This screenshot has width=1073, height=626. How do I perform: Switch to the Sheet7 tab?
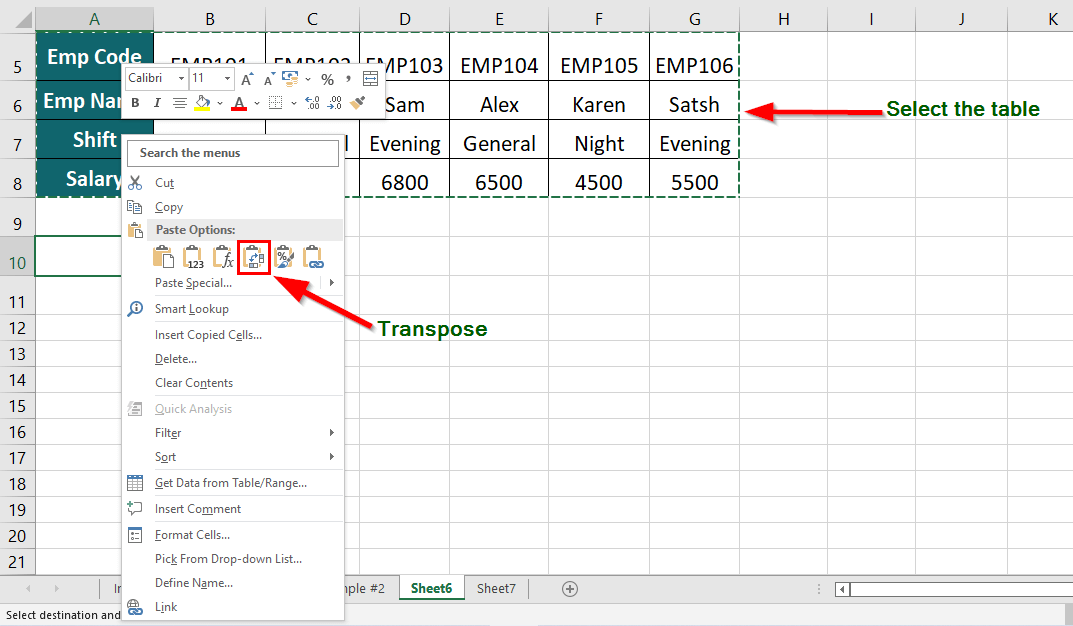click(x=495, y=589)
